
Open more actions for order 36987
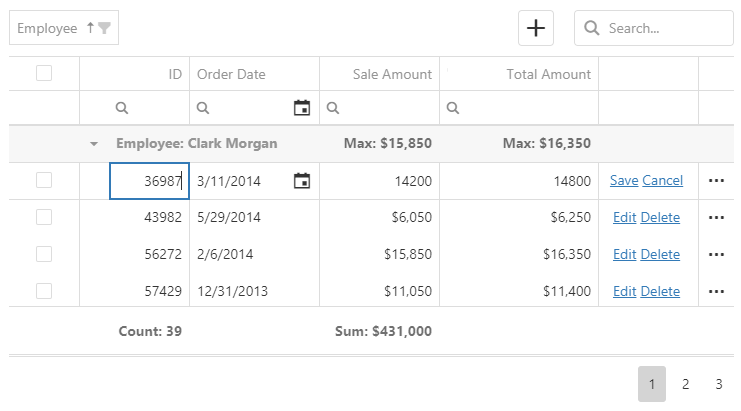pyautogui.click(x=716, y=181)
